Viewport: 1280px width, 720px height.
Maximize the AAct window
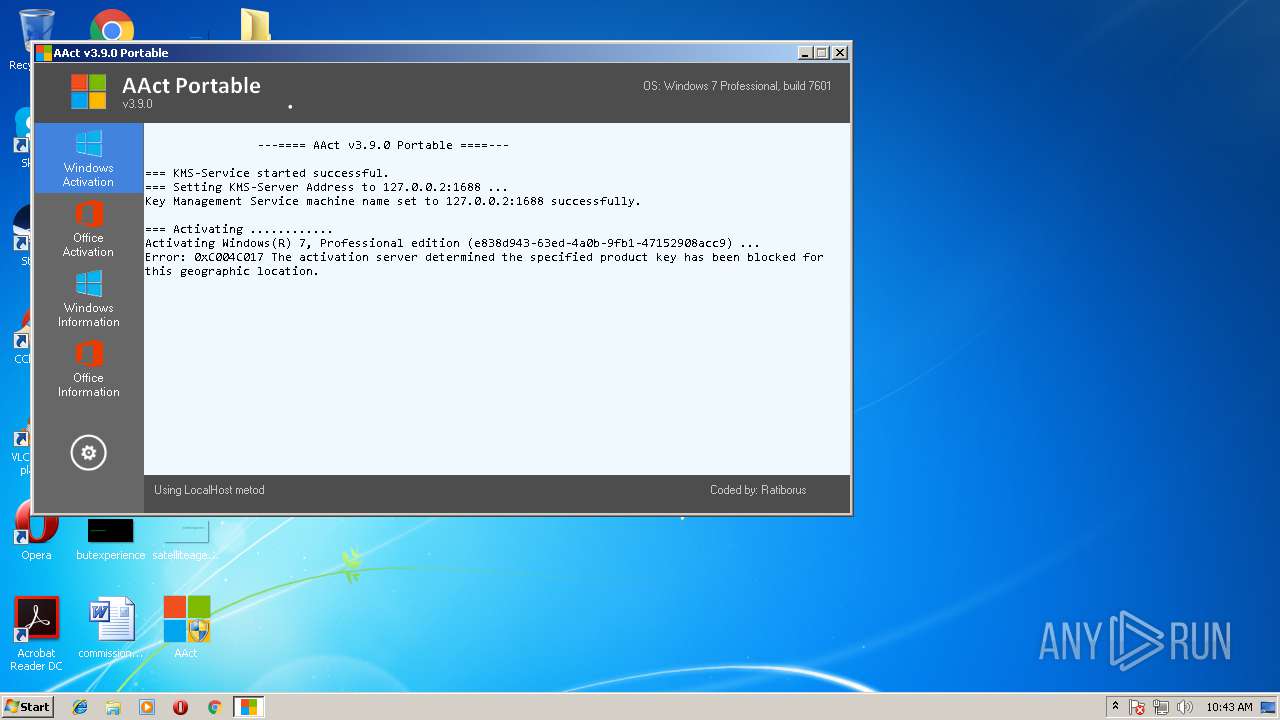(x=822, y=53)
